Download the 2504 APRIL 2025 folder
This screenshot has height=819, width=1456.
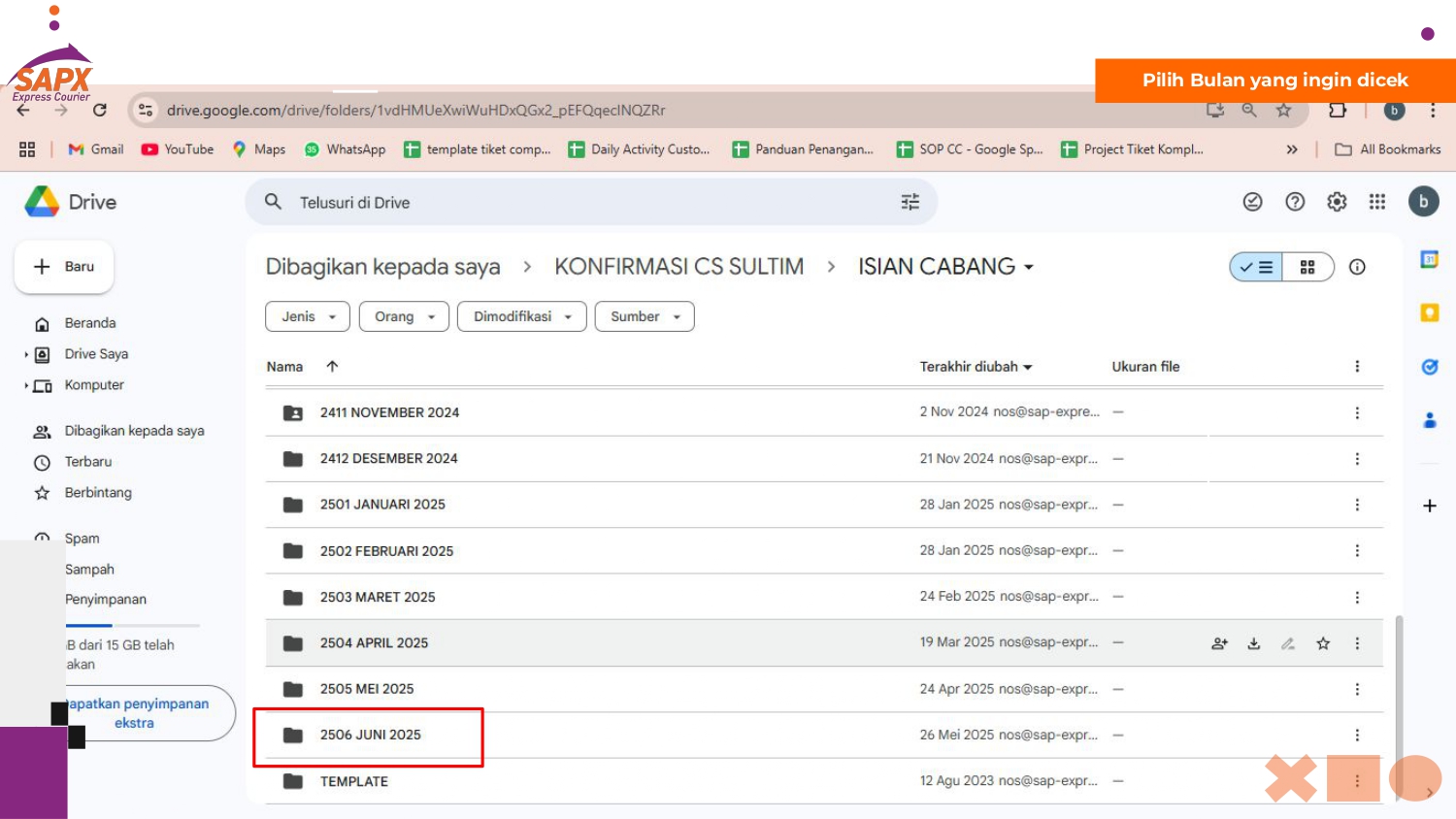[x=1254, y=643]
